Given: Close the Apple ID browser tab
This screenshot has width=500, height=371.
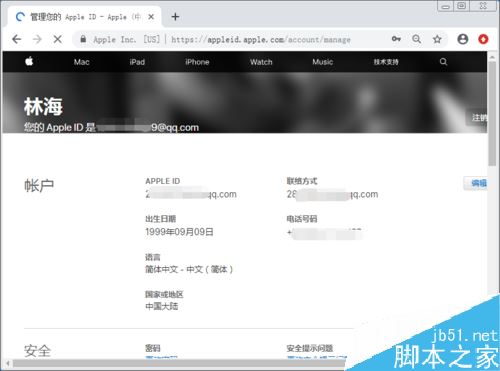Looking at the screenshot, I should (151, 17).
